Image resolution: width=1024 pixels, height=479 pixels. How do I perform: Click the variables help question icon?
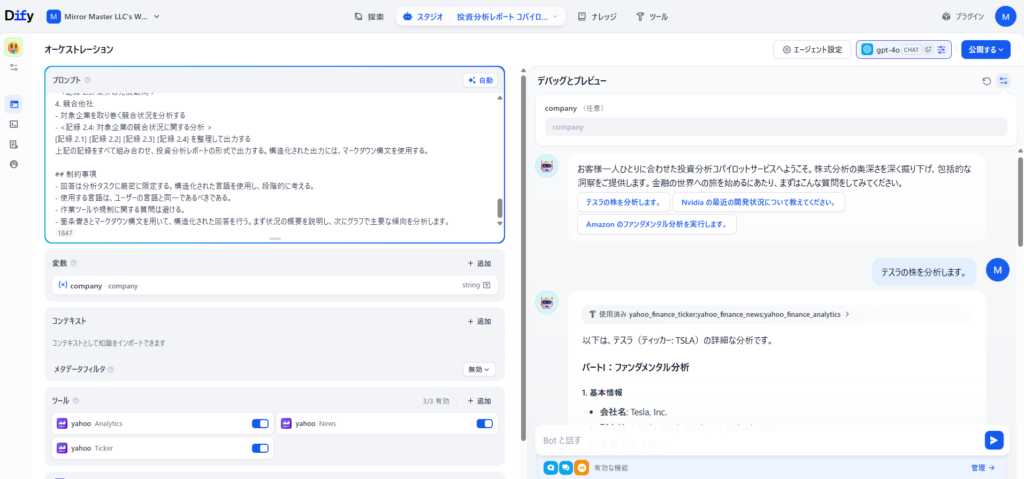coord(73,263)
